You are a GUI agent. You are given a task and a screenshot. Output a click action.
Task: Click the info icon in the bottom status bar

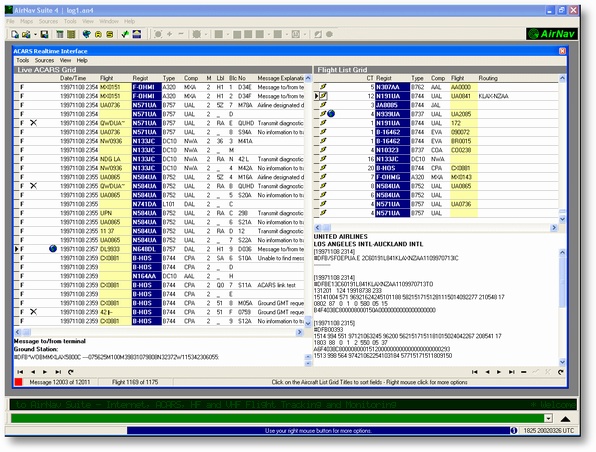514,431
